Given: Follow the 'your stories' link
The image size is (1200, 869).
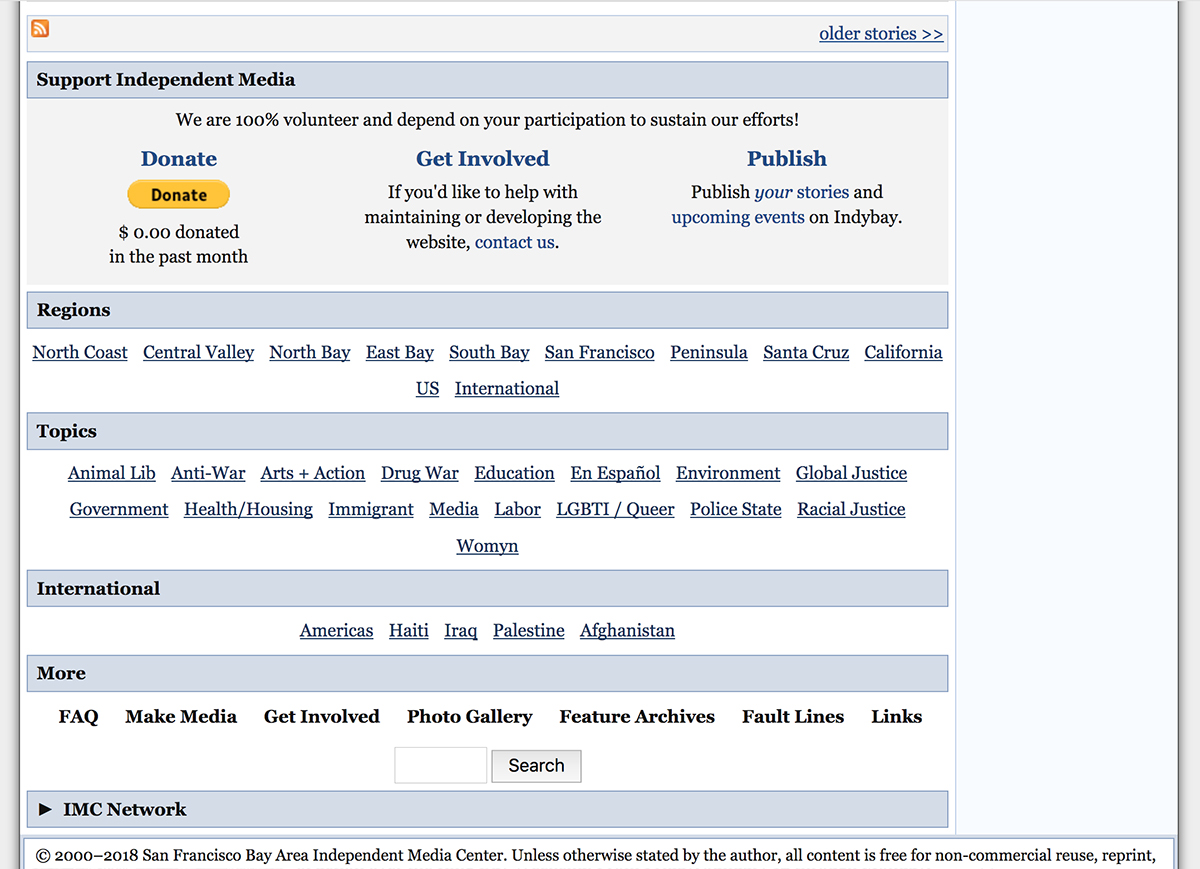Looking at the screenshot, I should point(802,192).
